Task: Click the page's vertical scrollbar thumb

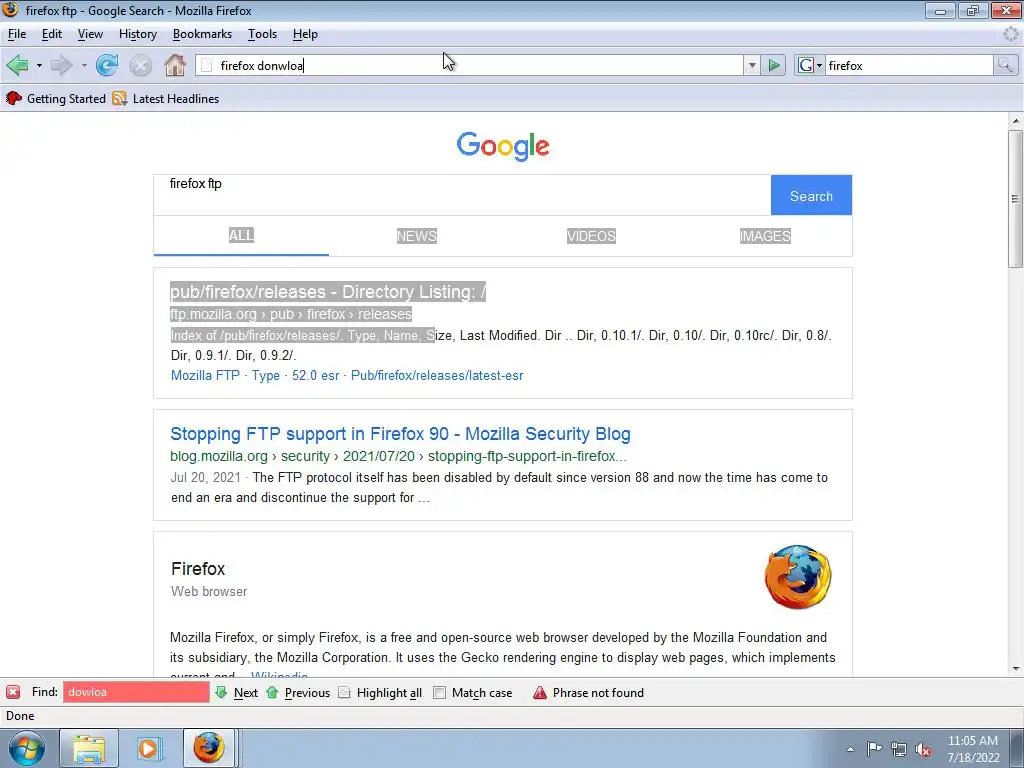Action: (1015, 199)
